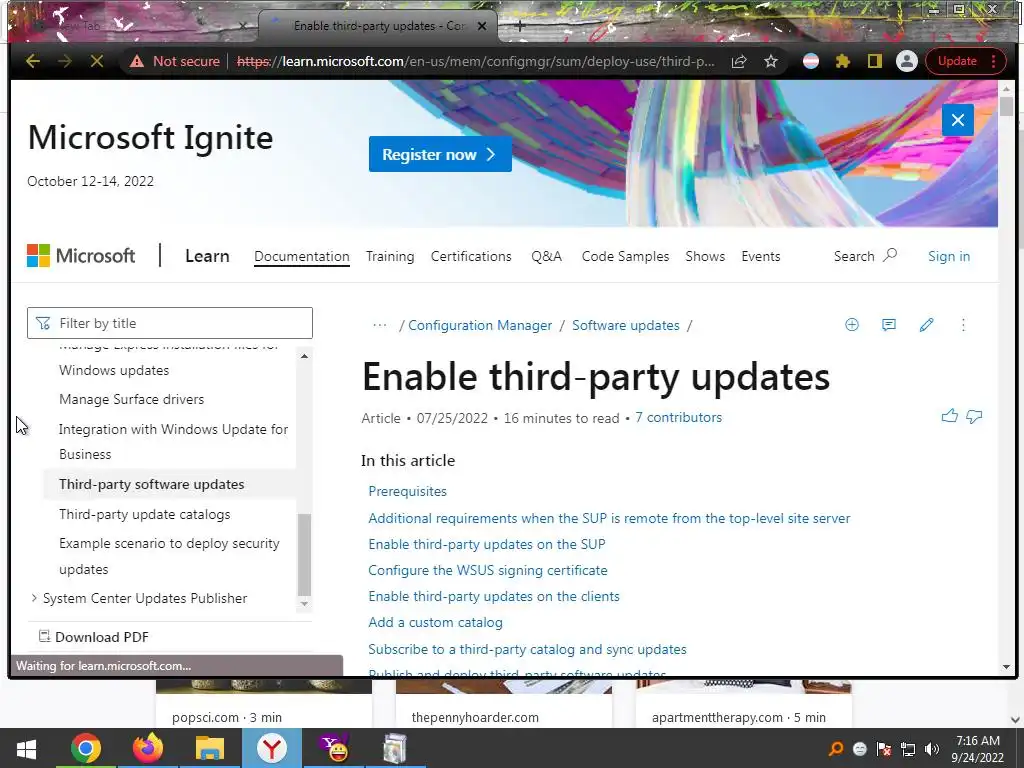Screen dimensions: 1024x768
Task: Go back to previous page in browser
Action: [33, 61]
